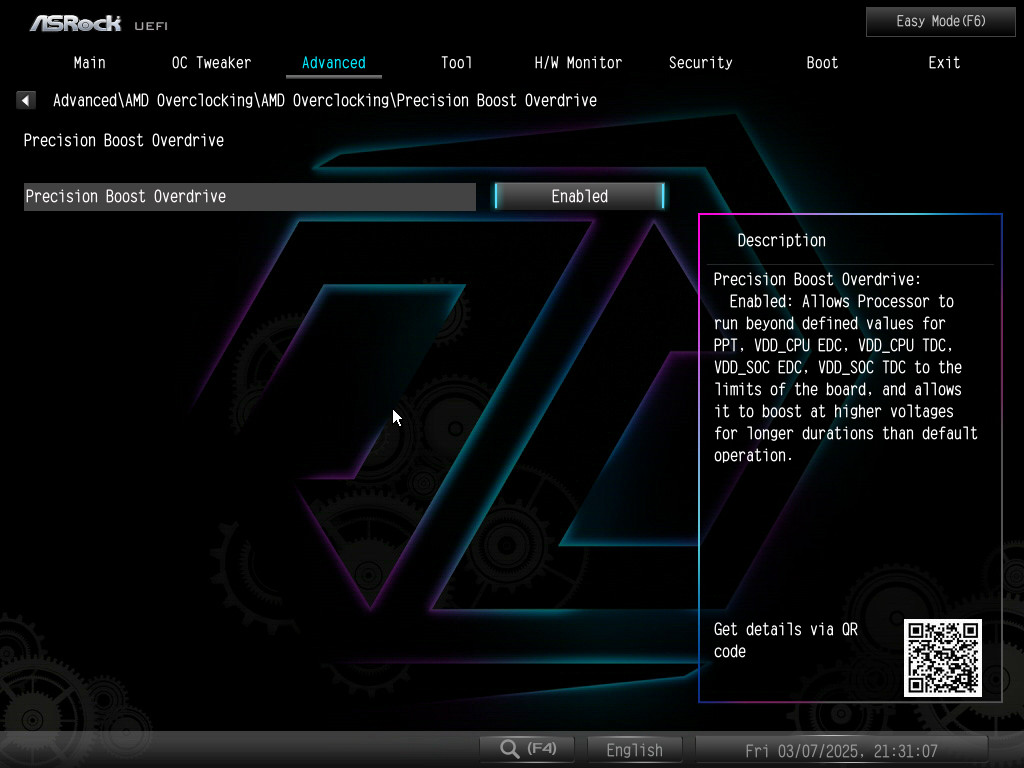
Task: Go to the H/W Monitor tab
Action: click(578, 63)
